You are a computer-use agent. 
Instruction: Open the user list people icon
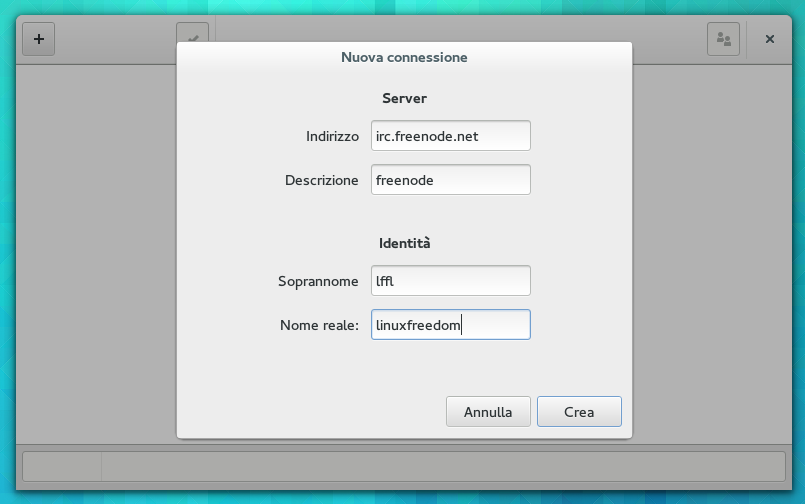(x=723, y=39)
